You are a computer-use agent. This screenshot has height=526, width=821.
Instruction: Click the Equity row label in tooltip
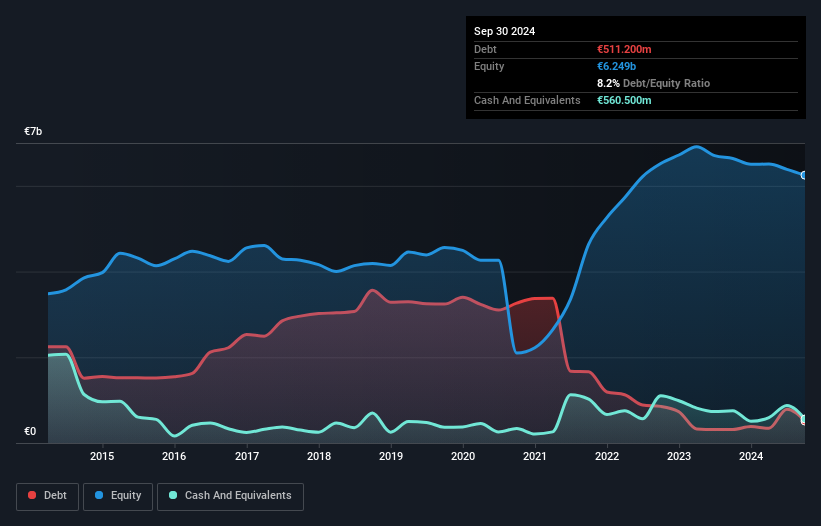pyautogui.click(x=489, y=66)
